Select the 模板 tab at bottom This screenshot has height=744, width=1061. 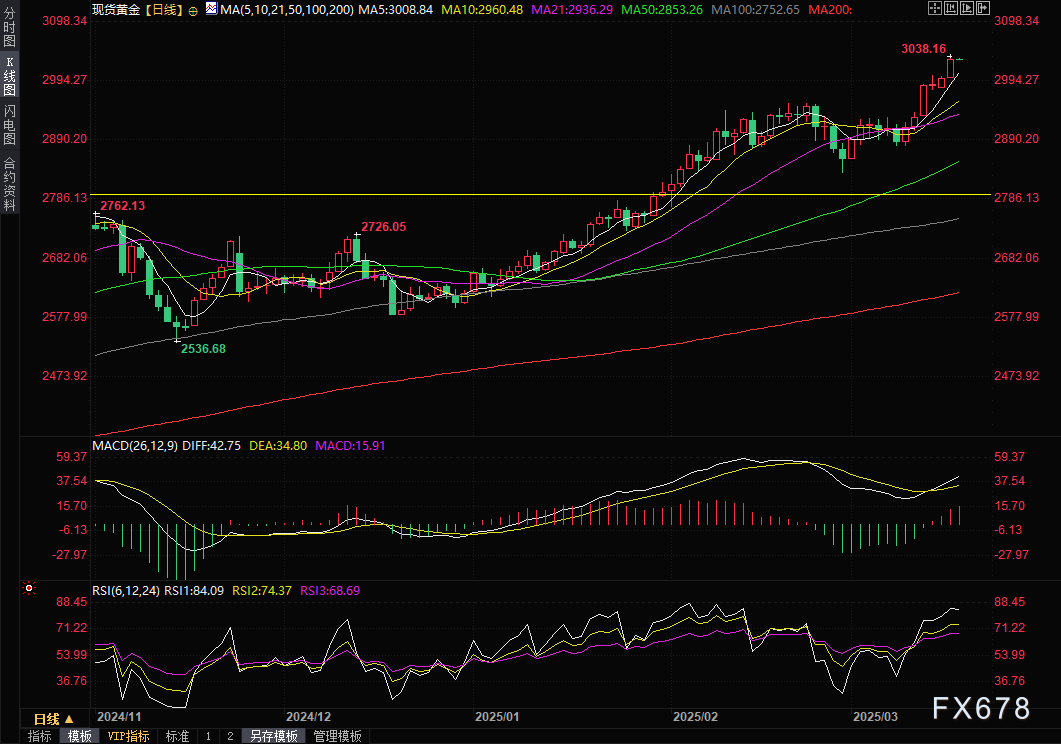[x=80, y=736]
